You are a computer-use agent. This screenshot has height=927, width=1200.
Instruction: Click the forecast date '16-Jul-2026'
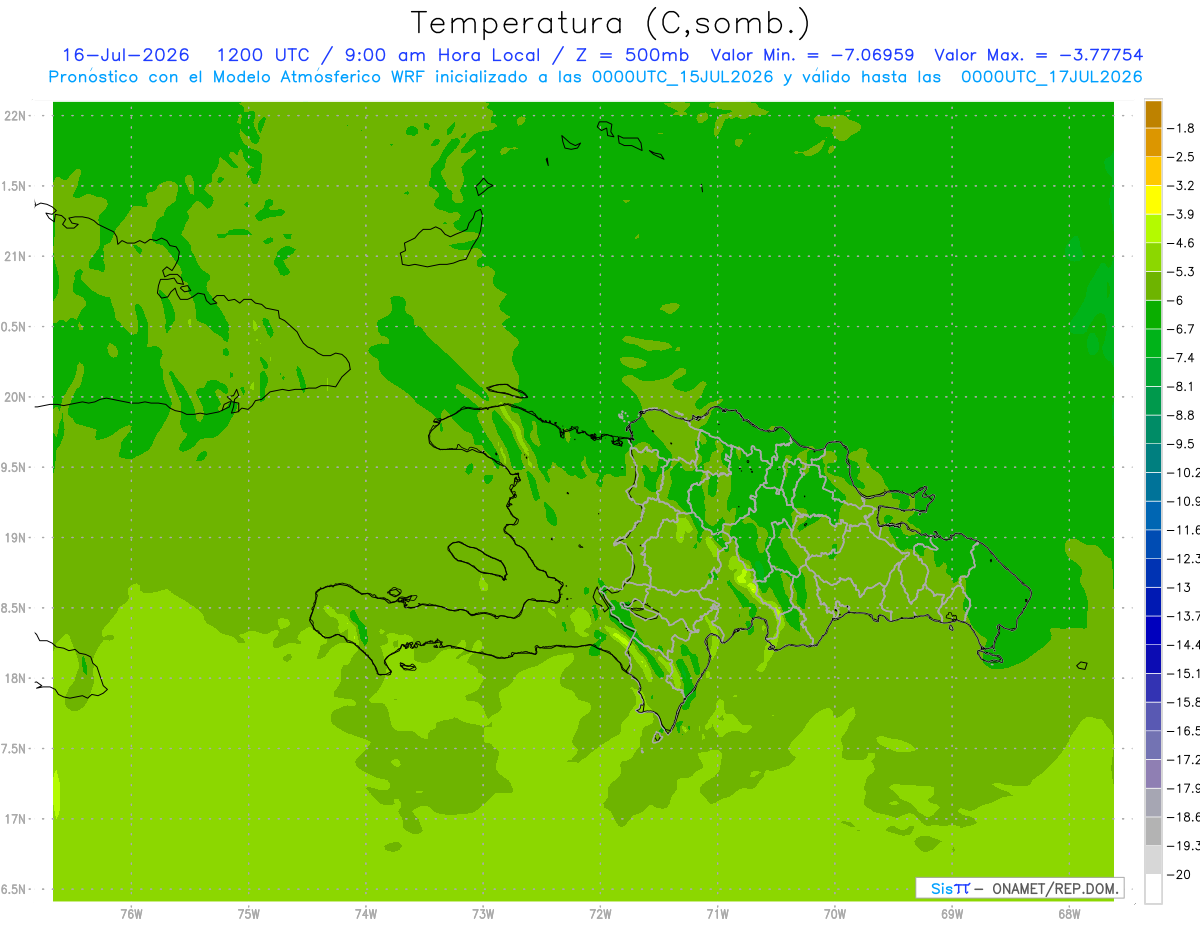coord(124,55)
